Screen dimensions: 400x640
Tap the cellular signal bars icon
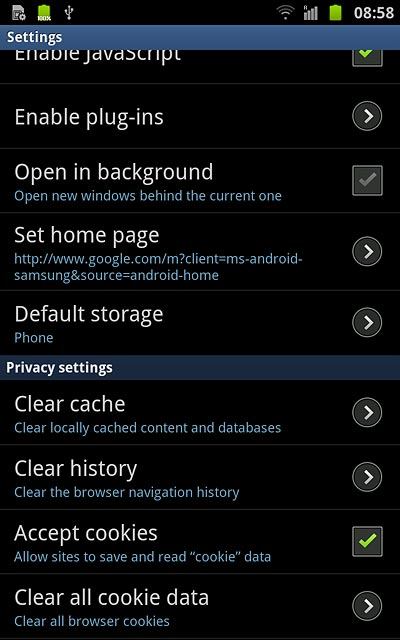pos(310,13)
